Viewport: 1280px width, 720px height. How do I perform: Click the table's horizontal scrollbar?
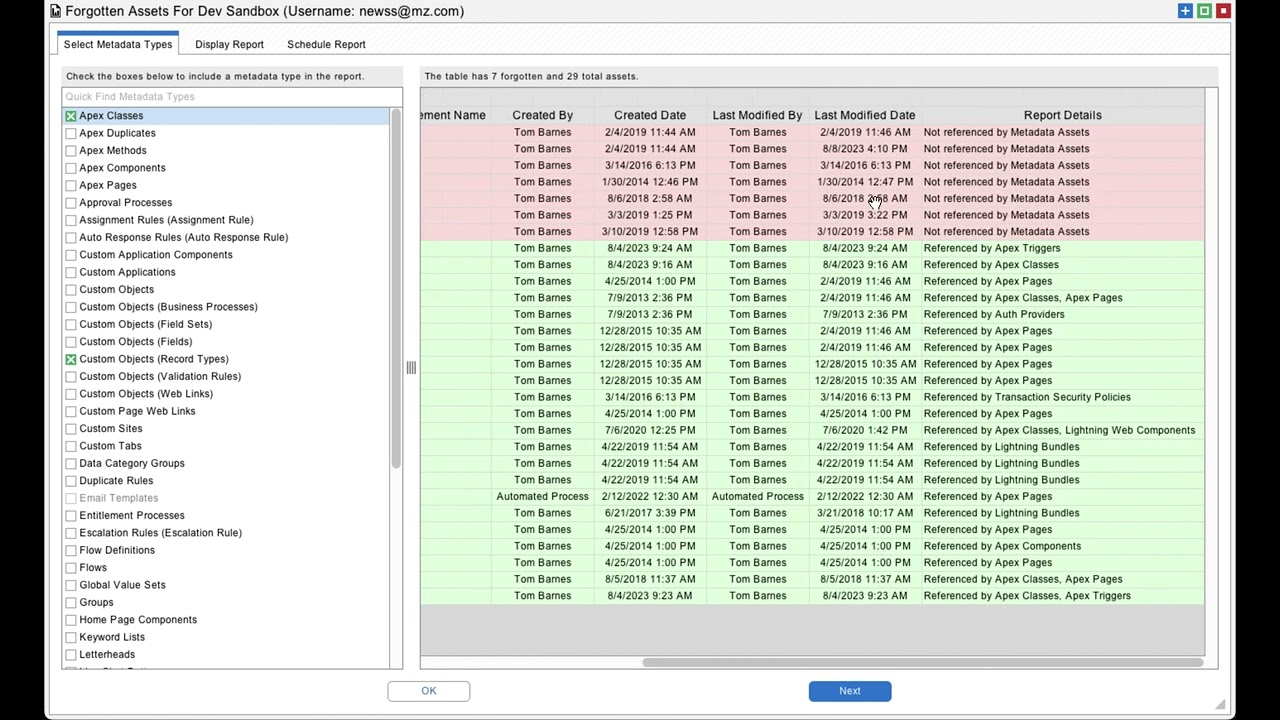pos(922,661)
